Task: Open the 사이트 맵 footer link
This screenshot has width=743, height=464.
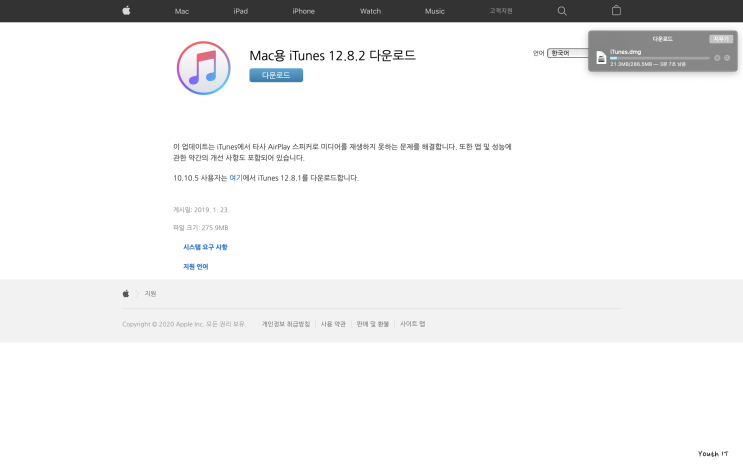Action: [x=412, y=324]
